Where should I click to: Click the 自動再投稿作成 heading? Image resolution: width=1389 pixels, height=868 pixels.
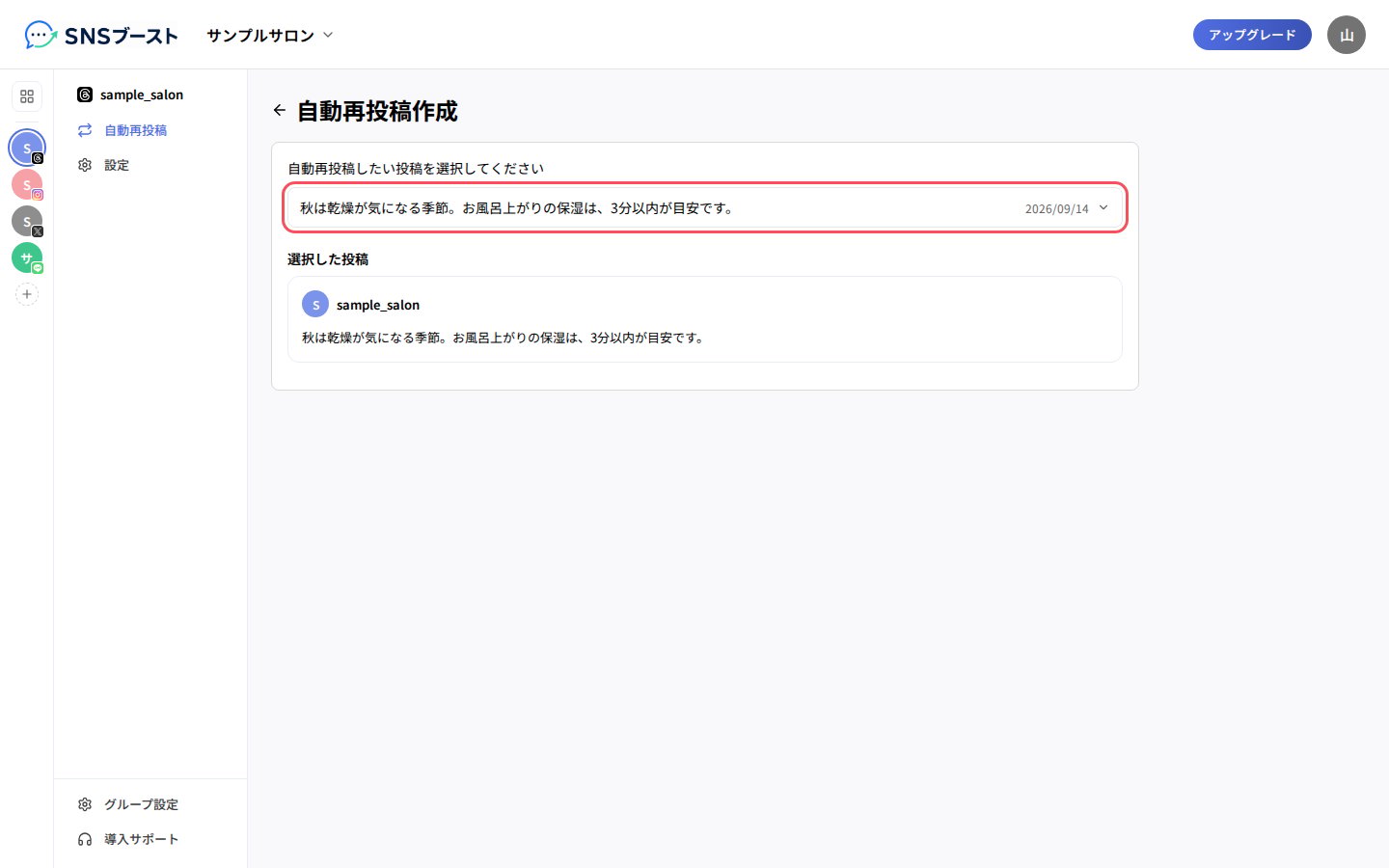pyautogui.click(x=377, y=111)
